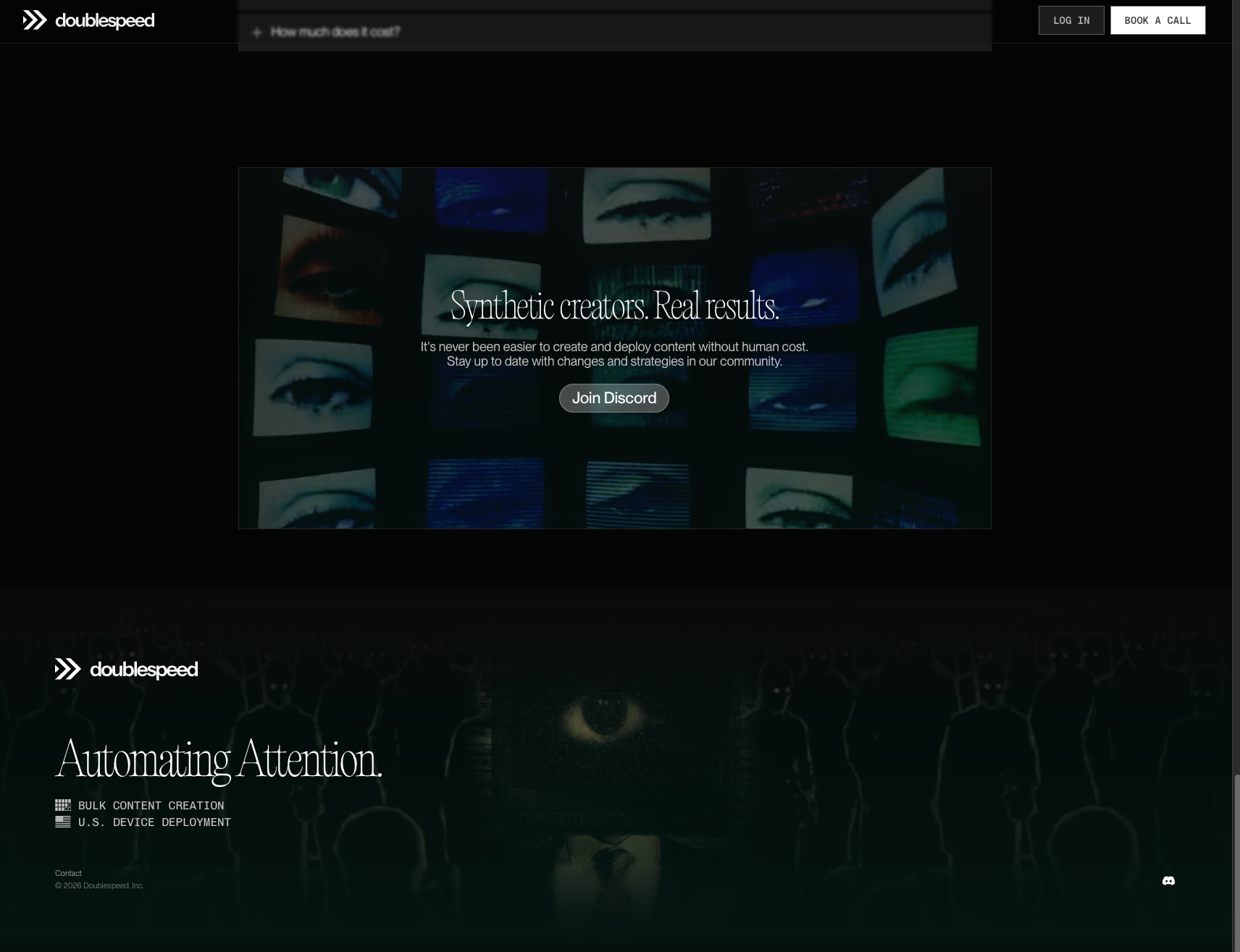
Task: Open the Contact link in footer
Action: click(x=68, y=873)
